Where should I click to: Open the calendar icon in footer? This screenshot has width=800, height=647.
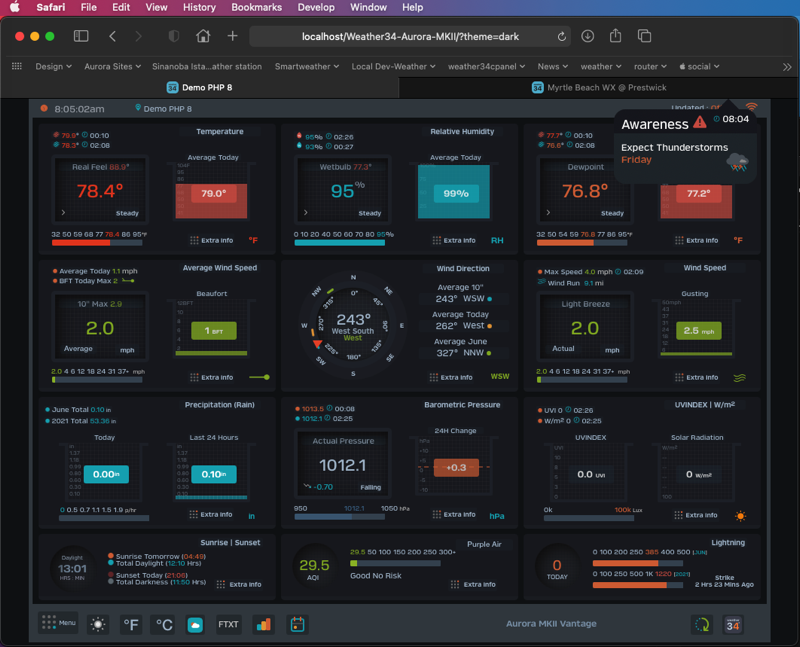[x=297, y=625]
